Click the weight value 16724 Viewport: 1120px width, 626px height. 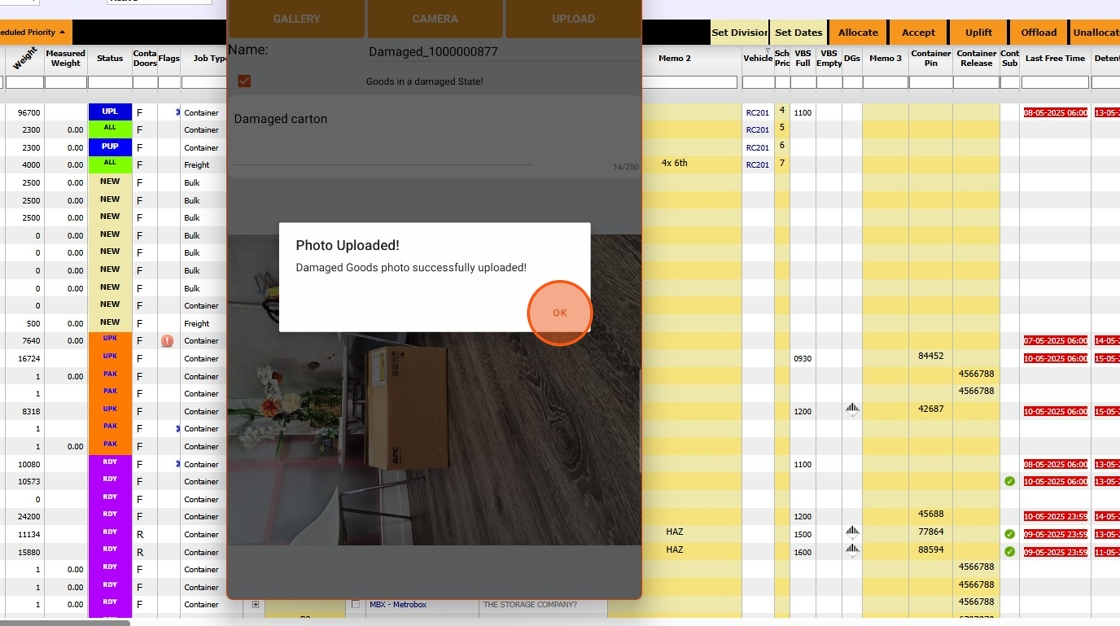coord(29,359)
